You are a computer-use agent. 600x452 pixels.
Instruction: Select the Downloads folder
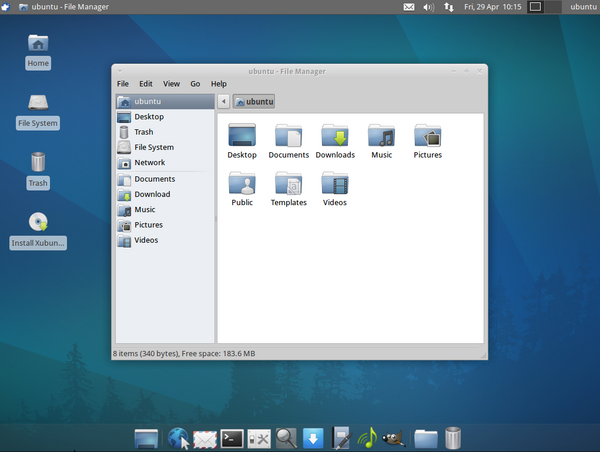pyautogui.click(x=335, y=134)
